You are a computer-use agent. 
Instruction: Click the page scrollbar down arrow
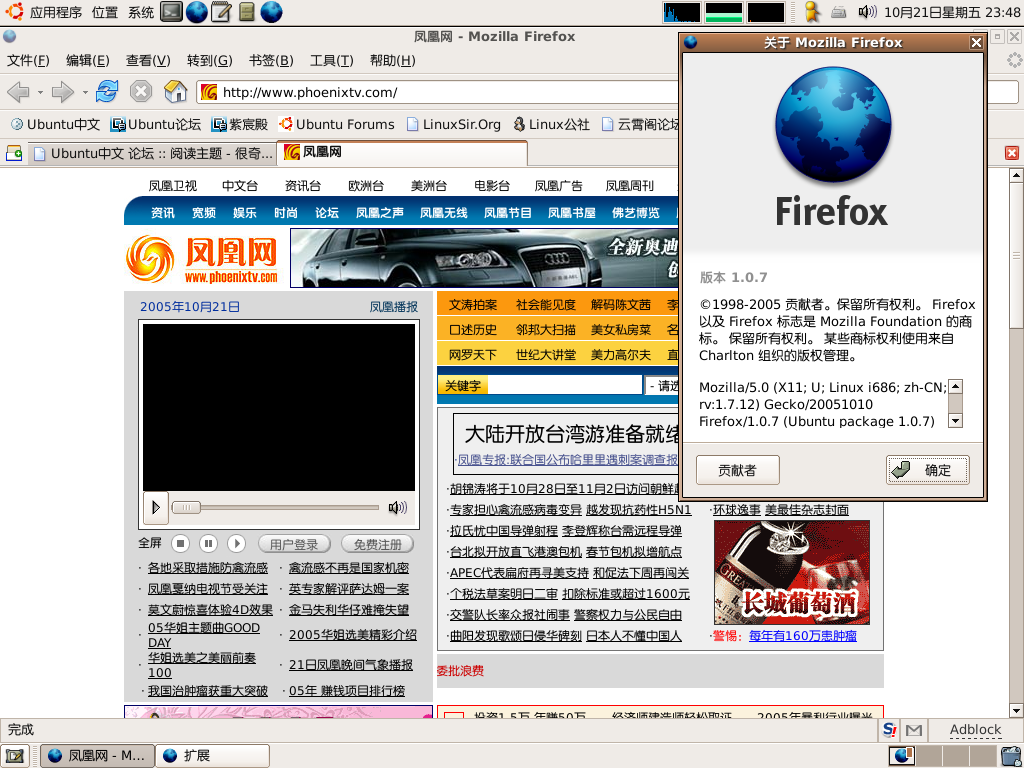pos(1016,711)
